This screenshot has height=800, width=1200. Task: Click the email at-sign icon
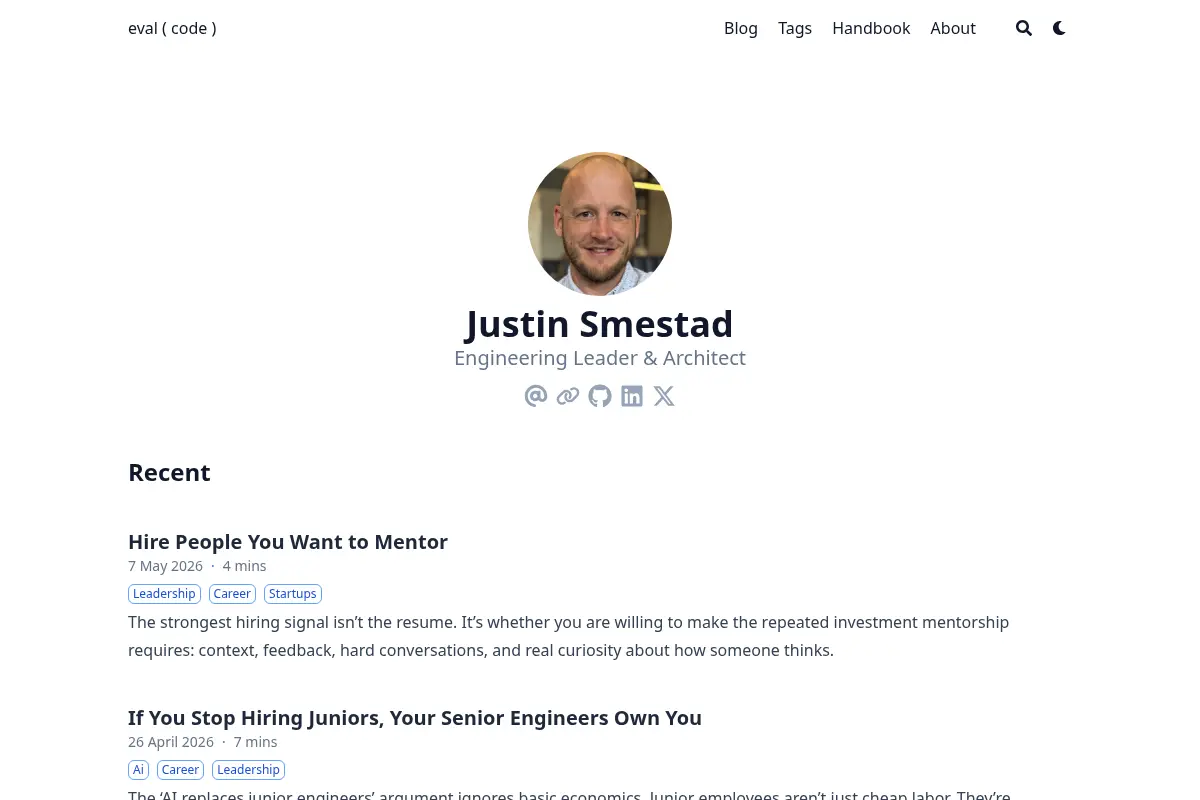point(536,396)
